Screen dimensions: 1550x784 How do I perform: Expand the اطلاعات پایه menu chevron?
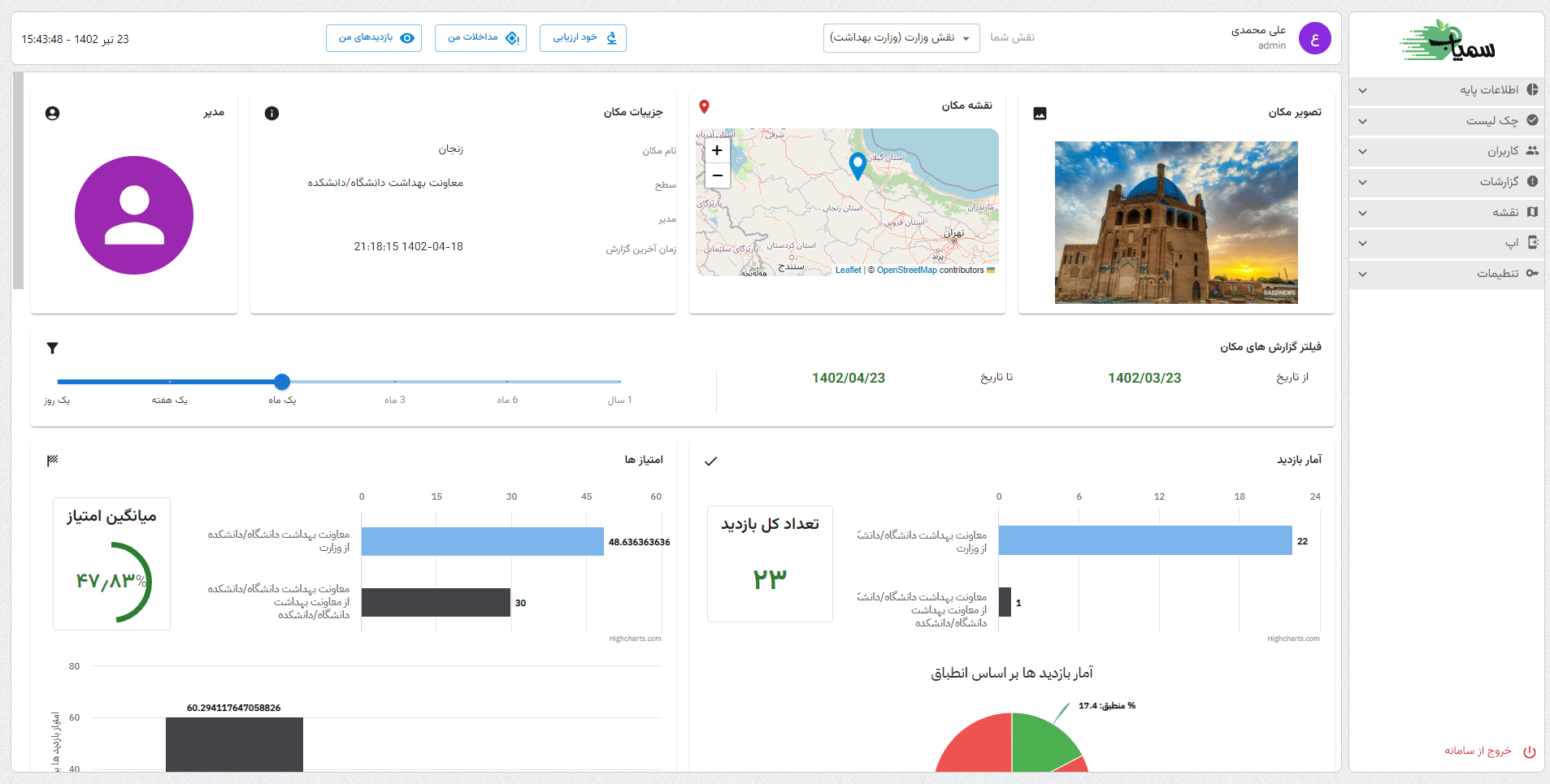1363,90
